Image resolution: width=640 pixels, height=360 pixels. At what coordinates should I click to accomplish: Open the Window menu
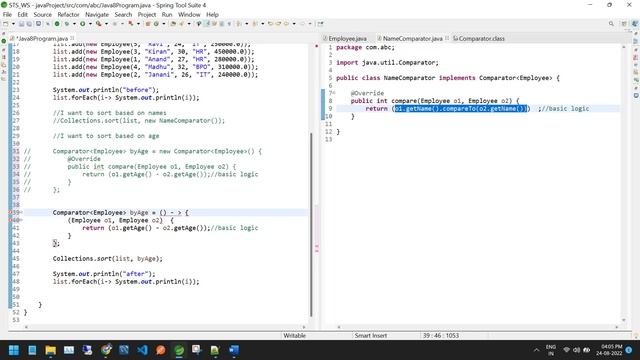(x=189, y=14)
